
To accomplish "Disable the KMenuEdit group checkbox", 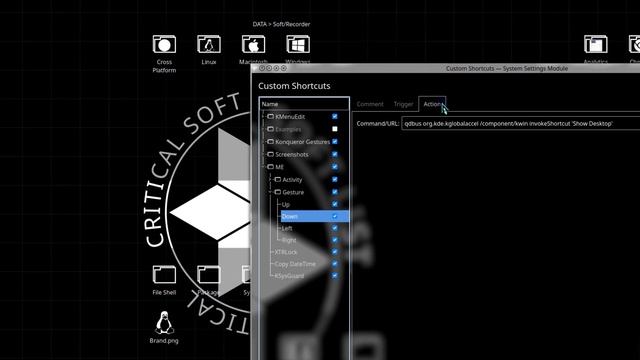I will pyautogui.click(x=335, y=116).
